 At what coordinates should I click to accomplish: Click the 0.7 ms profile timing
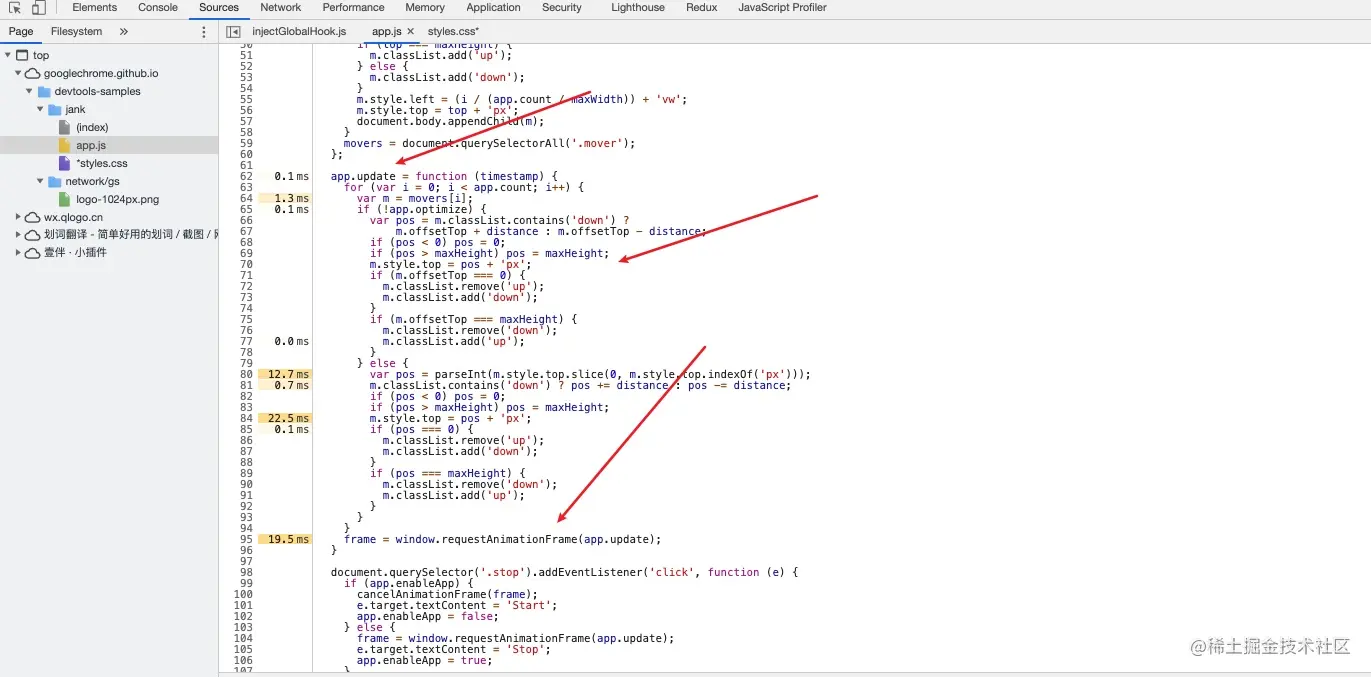(285, 385)
